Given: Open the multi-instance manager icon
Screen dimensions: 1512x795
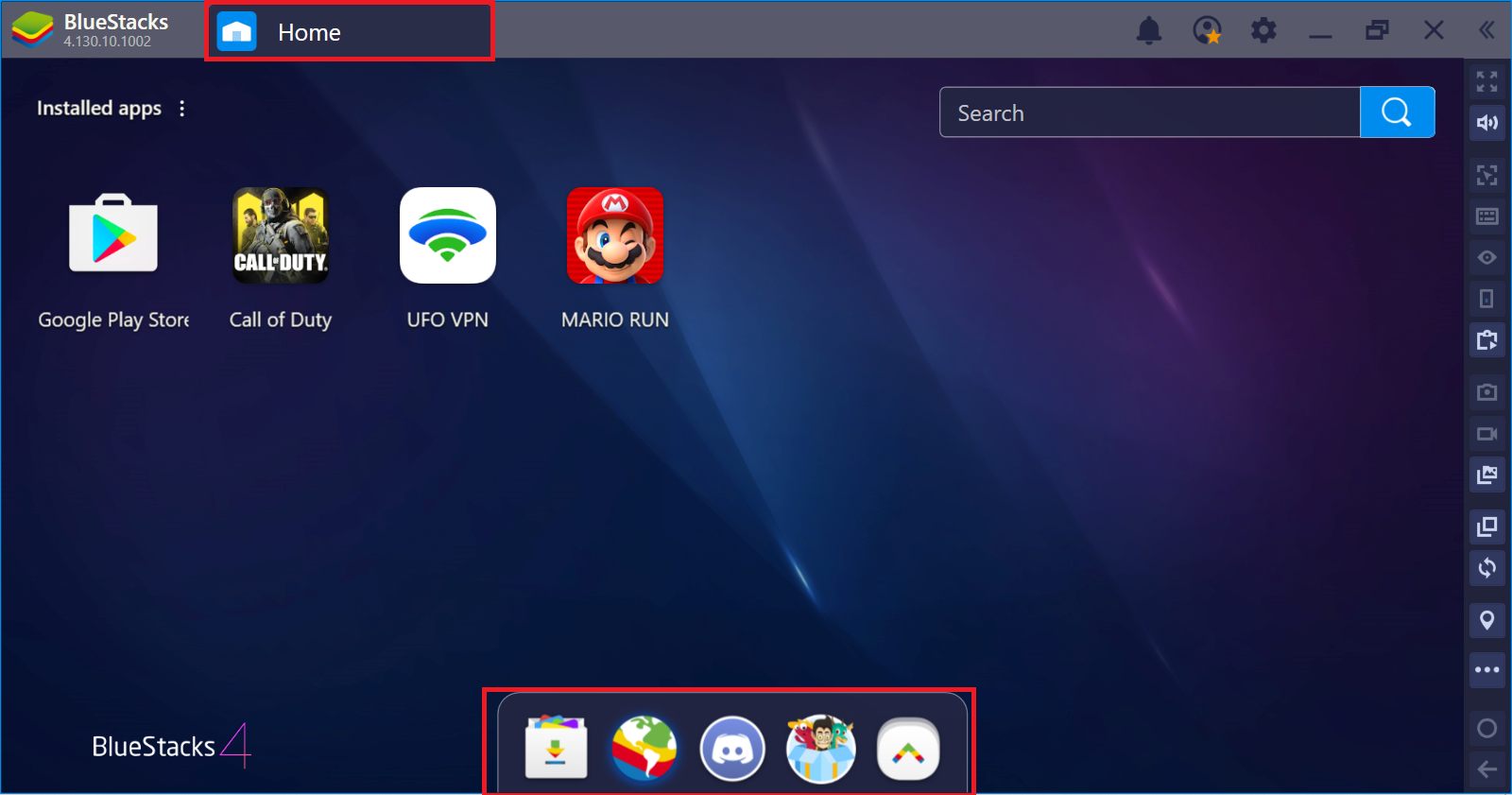Looking at the screenshot, I should pos(1486,527).
